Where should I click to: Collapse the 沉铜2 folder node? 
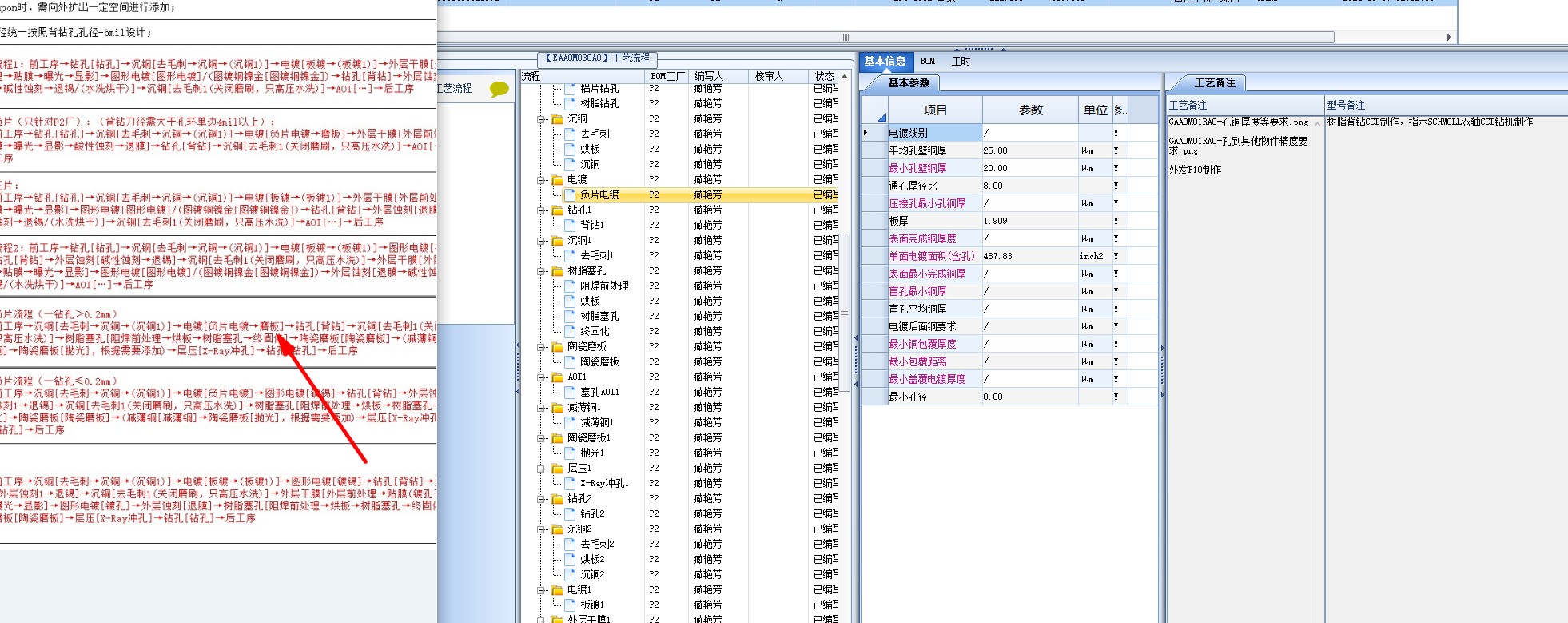click(x=541, y=529)
